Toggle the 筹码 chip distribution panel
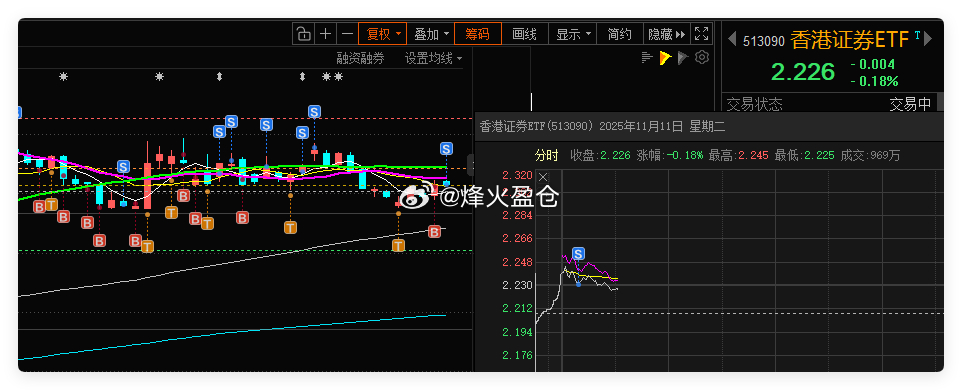This screenshot has height=390, width=962. 478,34
